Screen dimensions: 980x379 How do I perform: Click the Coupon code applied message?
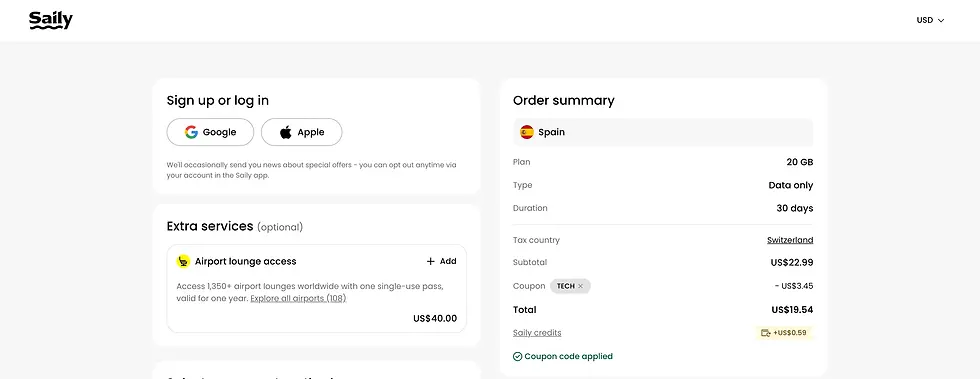click(x=569, y=356)
